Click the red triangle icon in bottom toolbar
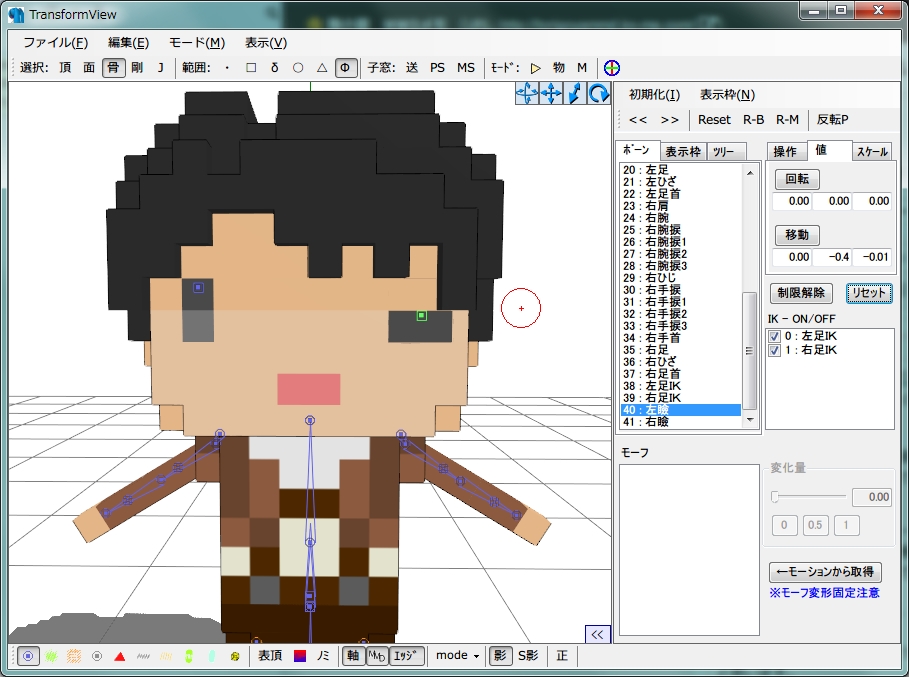 click(119, 656)
